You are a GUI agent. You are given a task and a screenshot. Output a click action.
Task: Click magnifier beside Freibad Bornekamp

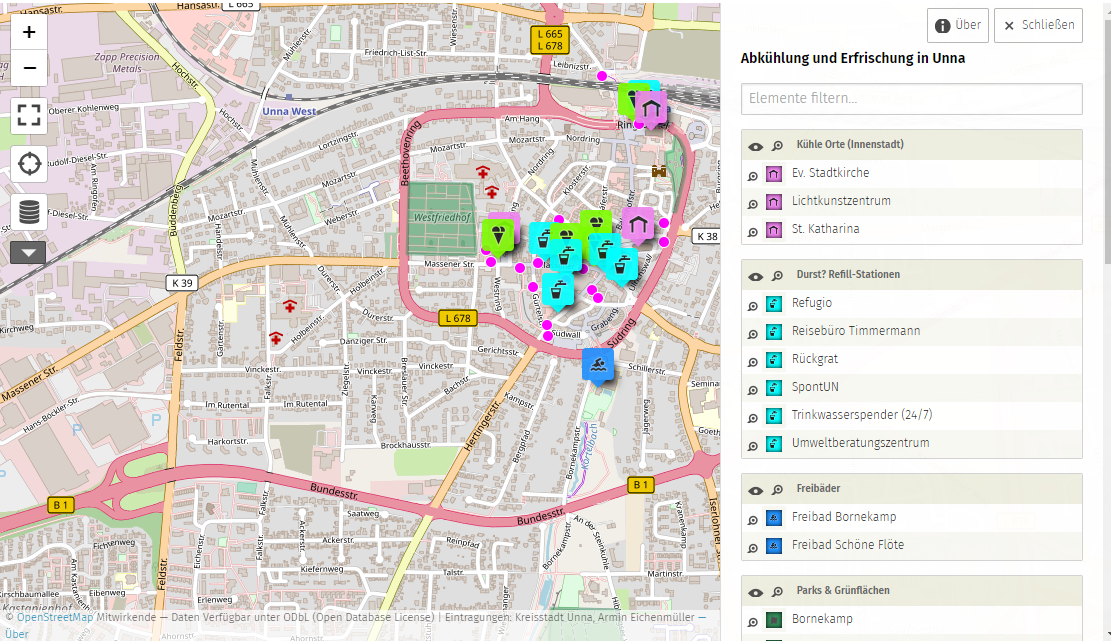pos(752,521)
